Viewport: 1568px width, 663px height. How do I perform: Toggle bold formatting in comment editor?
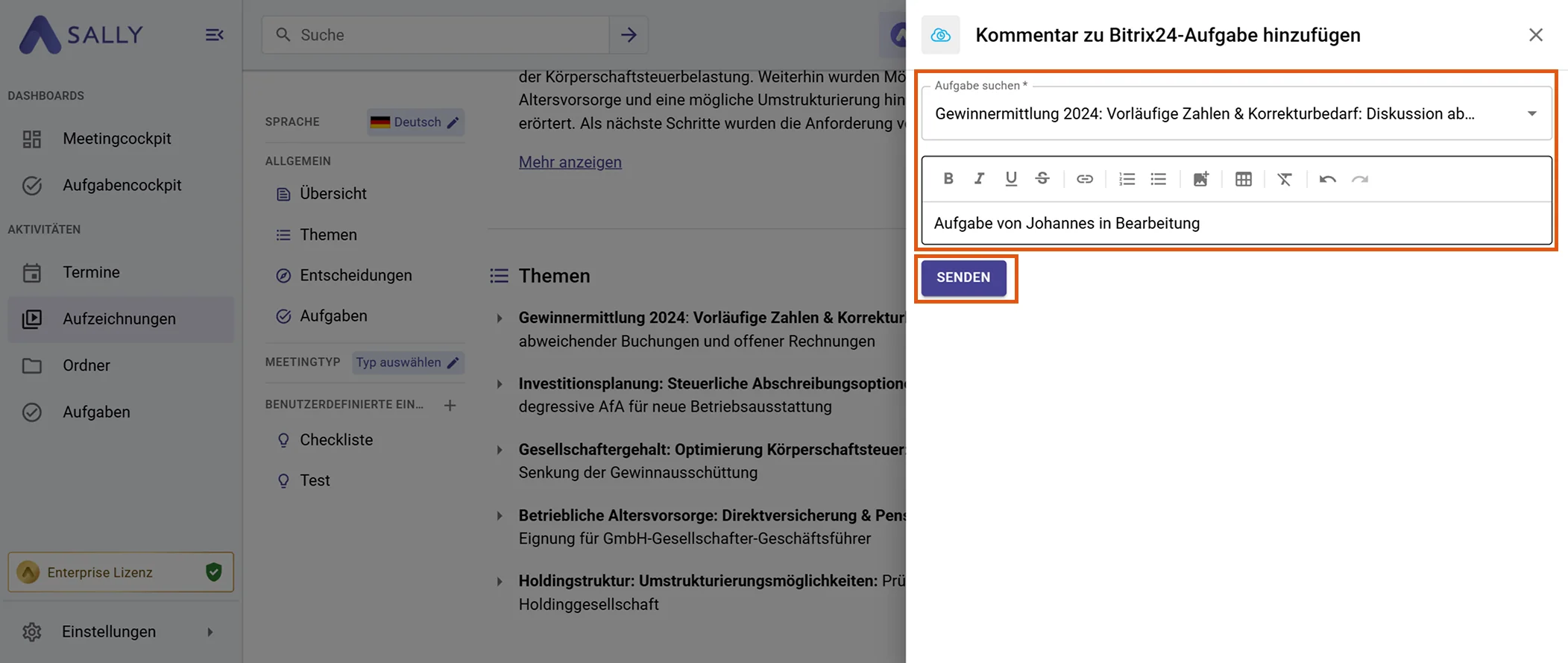[948, 178]
